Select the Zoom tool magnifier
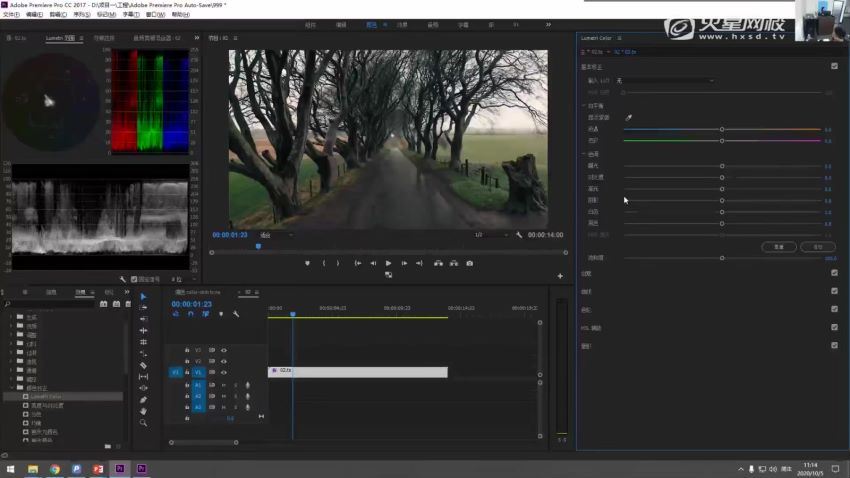This screenshot has width=850, height=478. (x=143, y=422)
